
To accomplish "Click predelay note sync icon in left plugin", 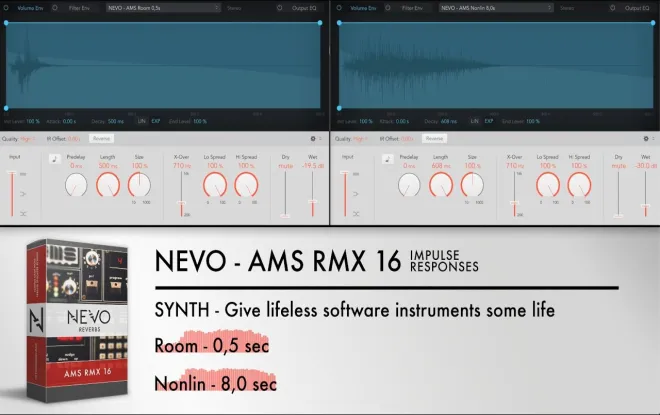I will [x=54, y=159].
